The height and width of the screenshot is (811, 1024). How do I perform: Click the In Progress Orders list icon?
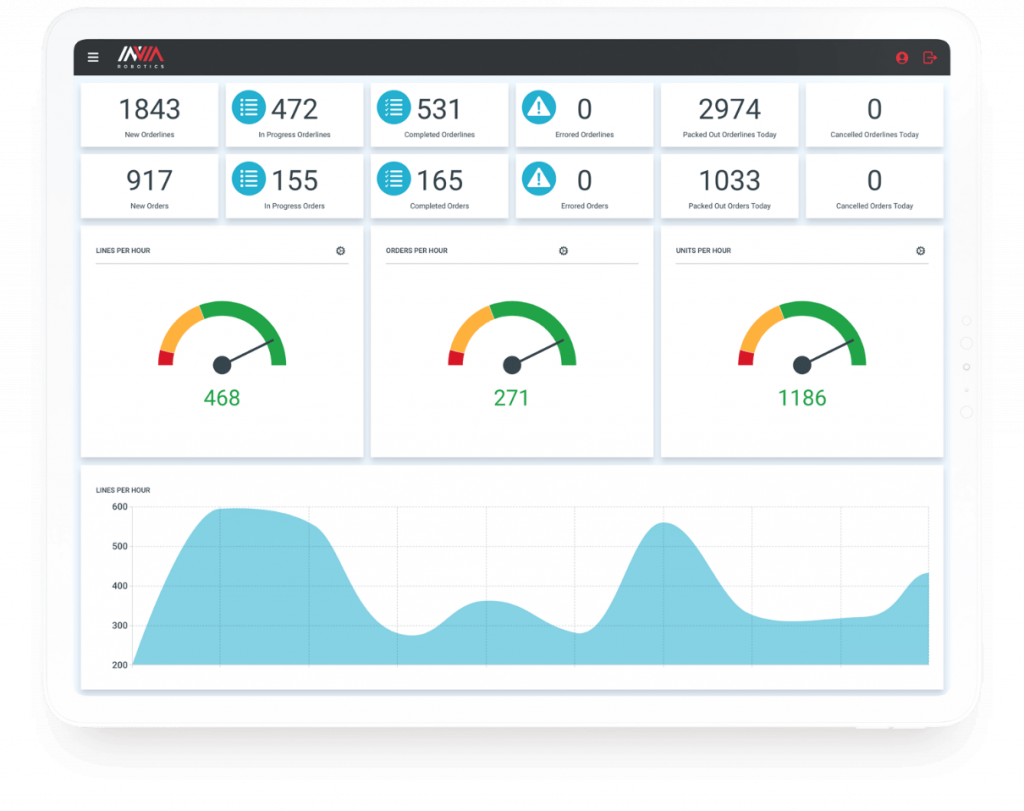(249, 178)
